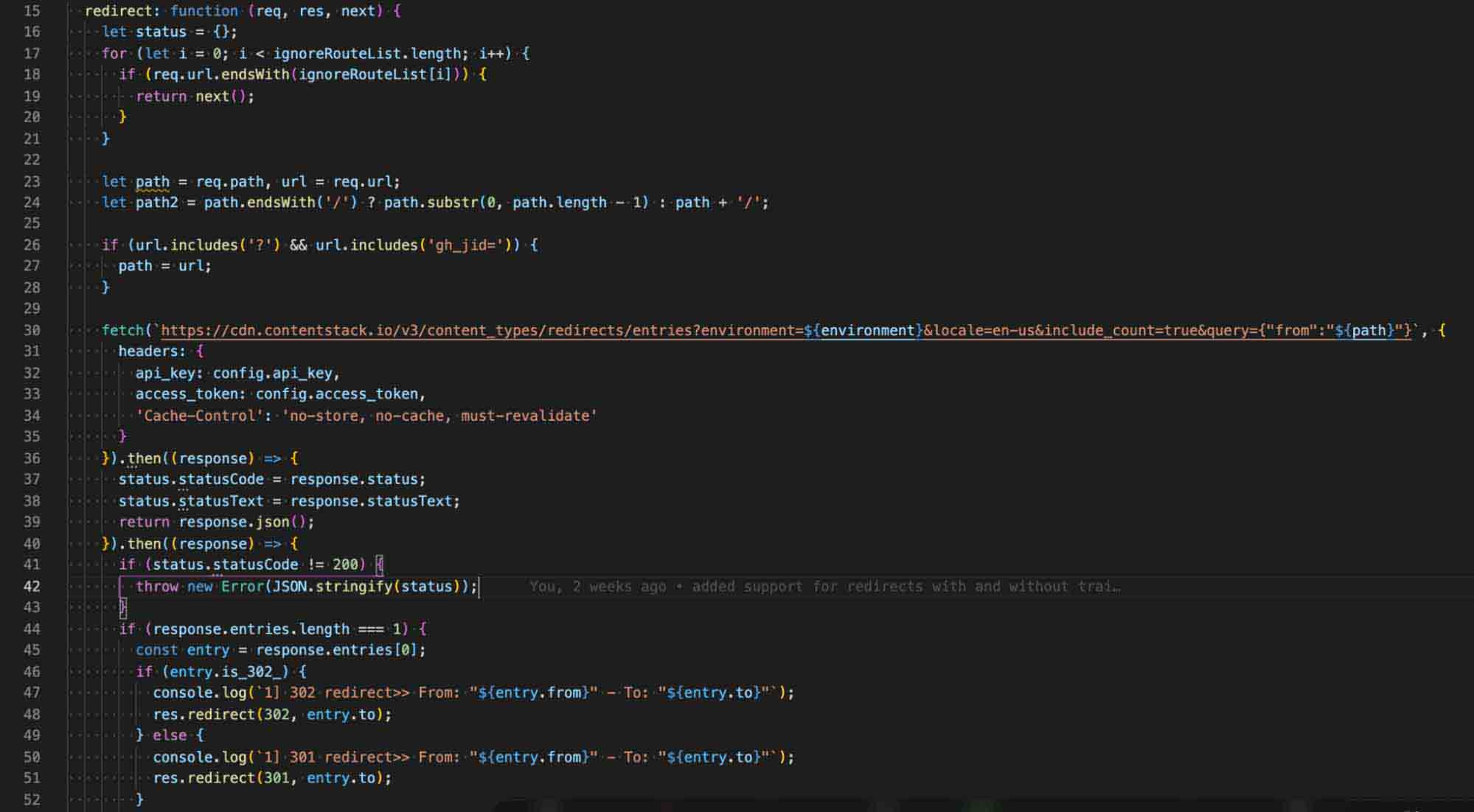Click the environment template variable in URL
Screen dimensions: 1474x812
(x=868, y=330)
